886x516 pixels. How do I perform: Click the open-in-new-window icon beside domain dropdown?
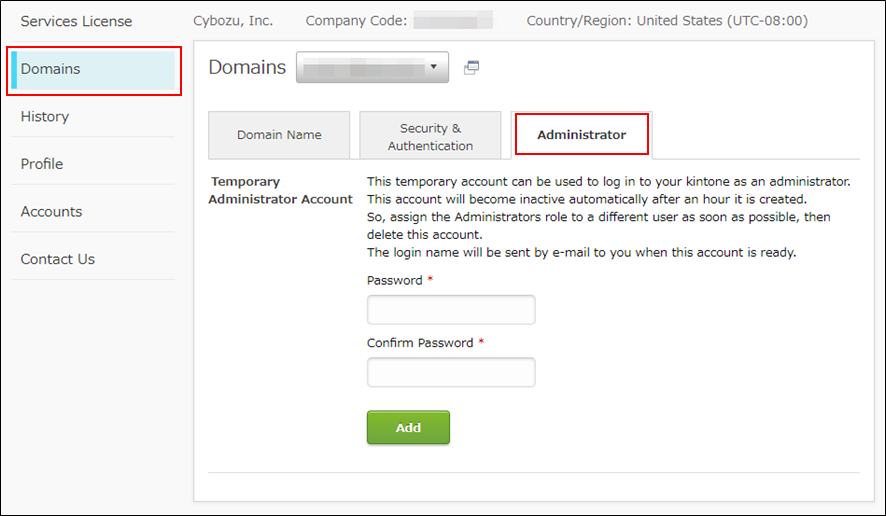(472, 67)
